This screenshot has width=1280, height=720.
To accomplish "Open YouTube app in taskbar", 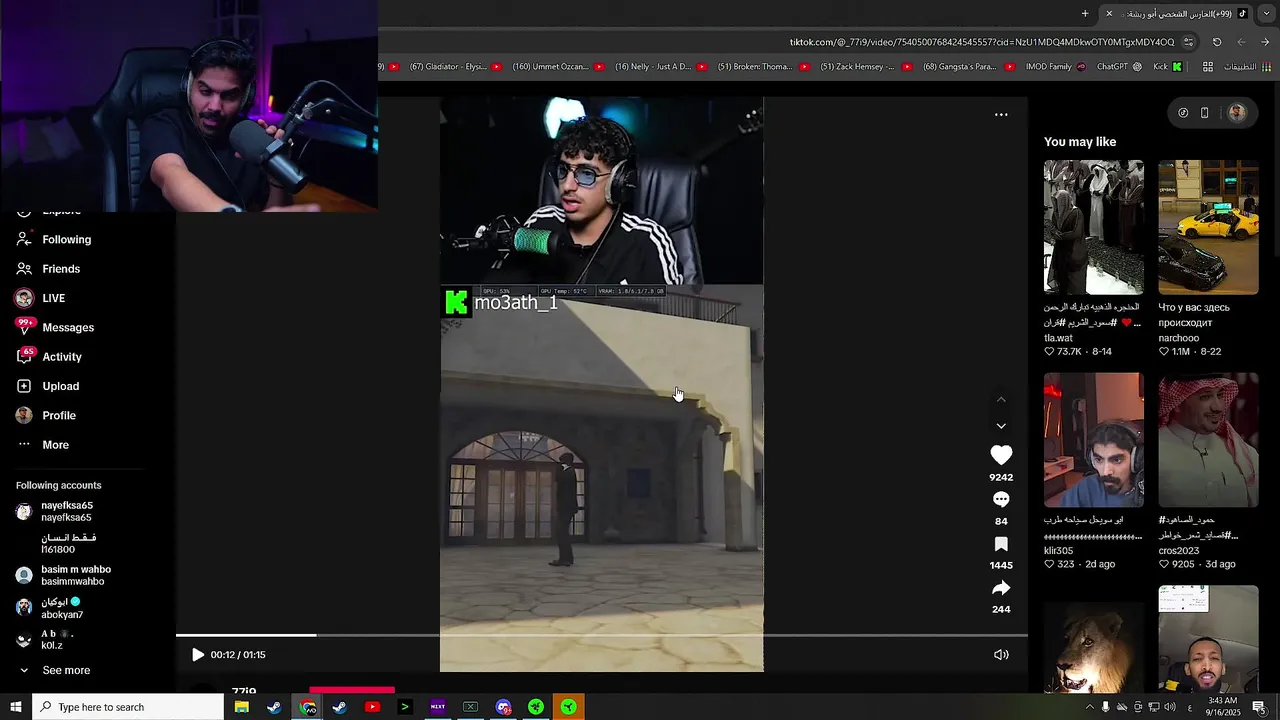I will click(372, 707).
